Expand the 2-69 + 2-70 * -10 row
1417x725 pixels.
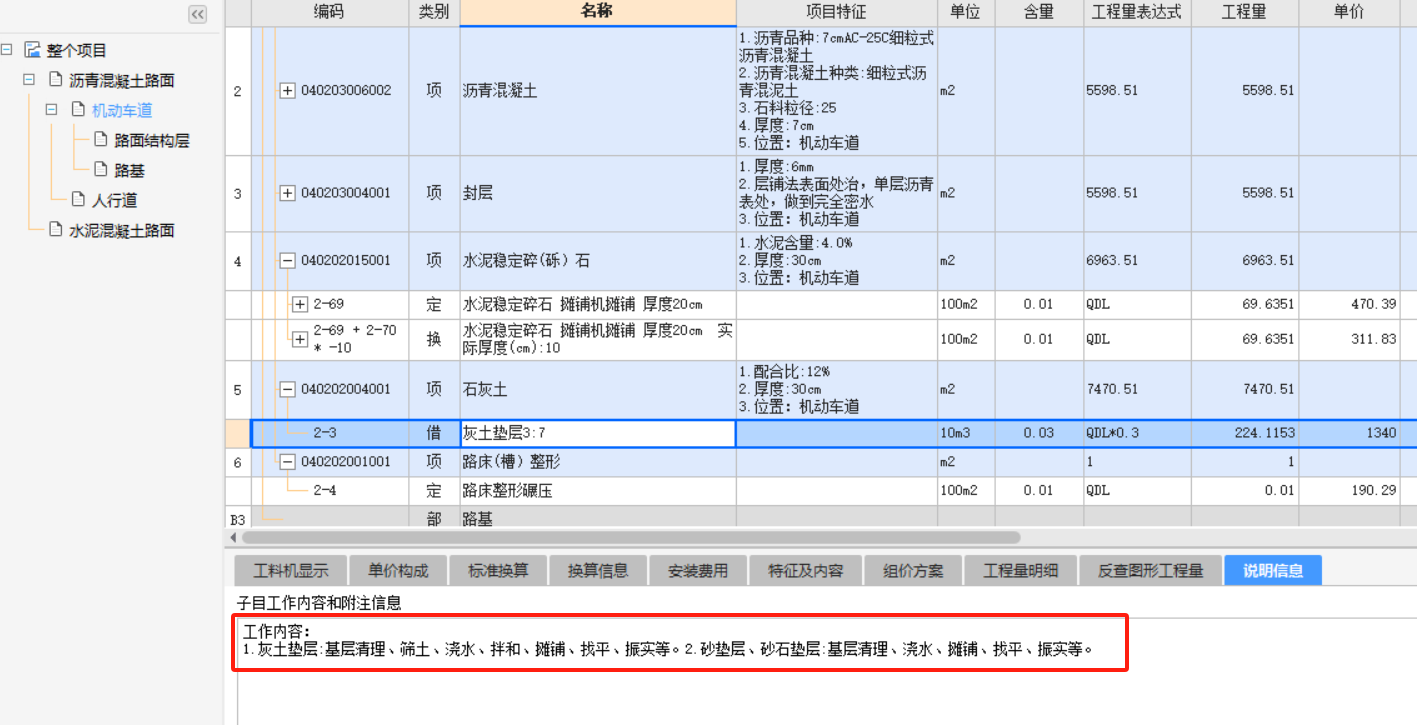tap(300, 339)
